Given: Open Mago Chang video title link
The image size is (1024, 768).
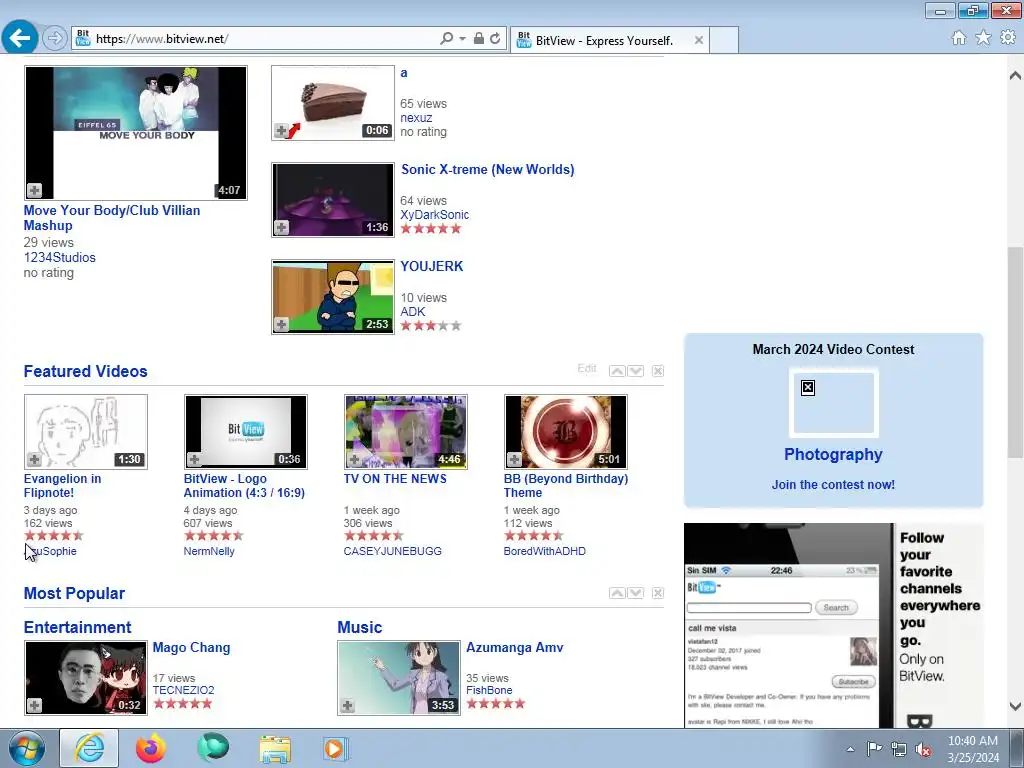Looking at the screenshot, I should (191, 648).
